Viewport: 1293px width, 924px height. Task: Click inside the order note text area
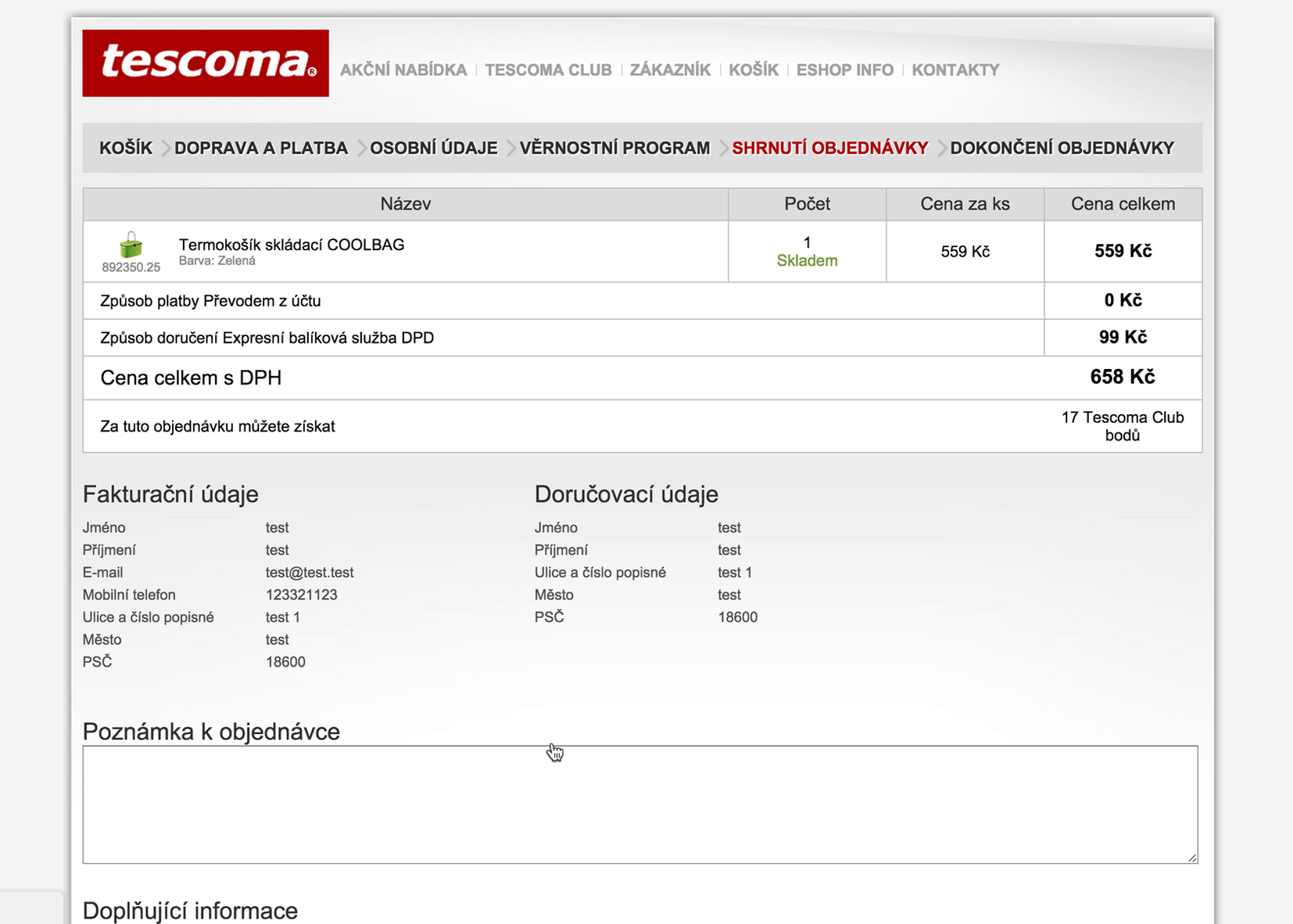coord(640,804)
